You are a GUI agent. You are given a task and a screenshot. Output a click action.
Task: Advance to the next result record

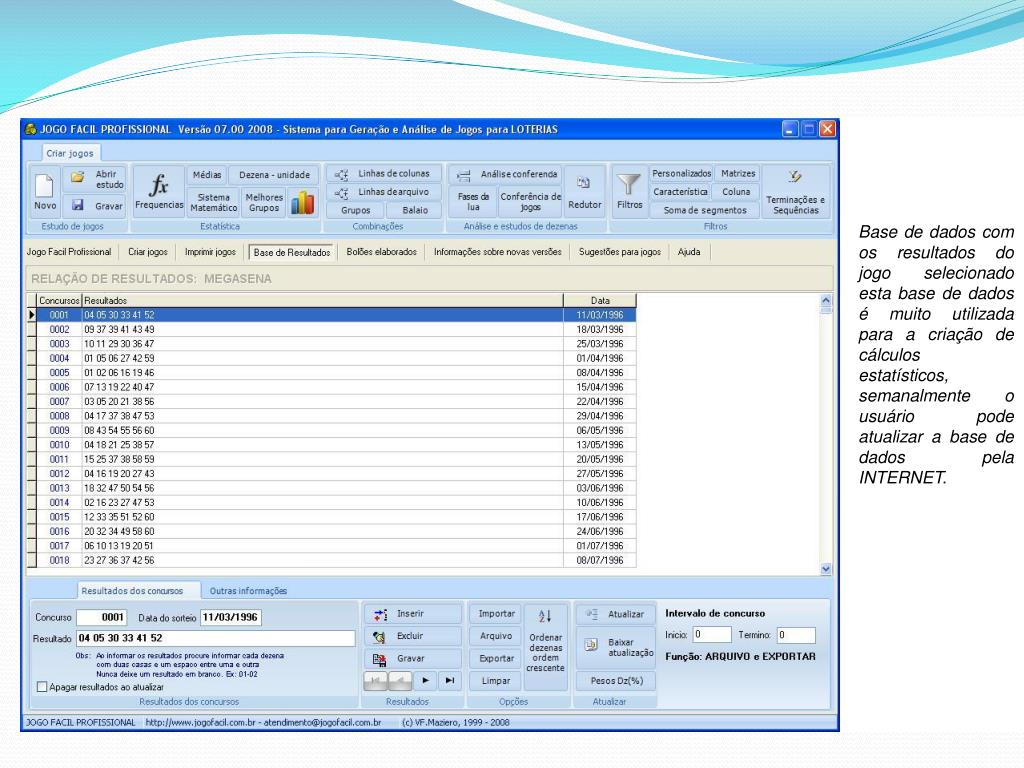click(x=425, y=680)
